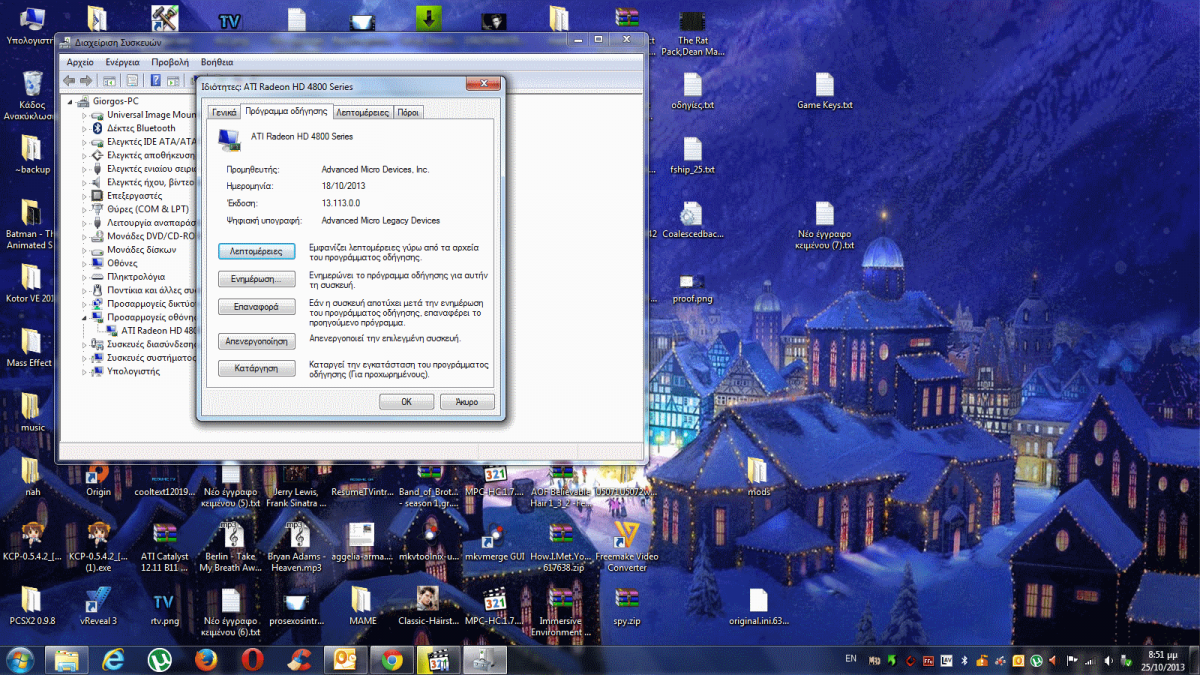Click Advanced Micro Legacy Devices signer text
Screen dimensions: 1200x675
pos(380,220)
